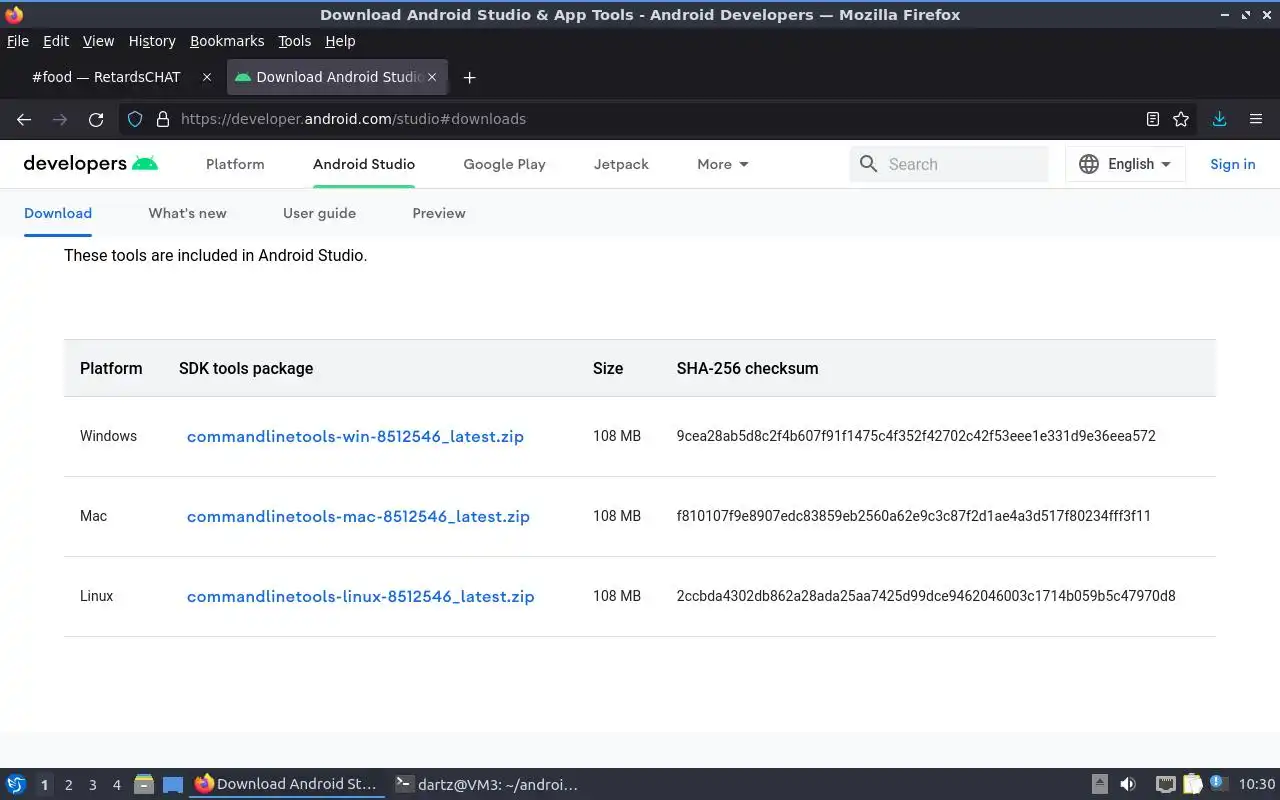Click the clipboard tray icon
The image size is (1280, 800).
click(1193, 784)
